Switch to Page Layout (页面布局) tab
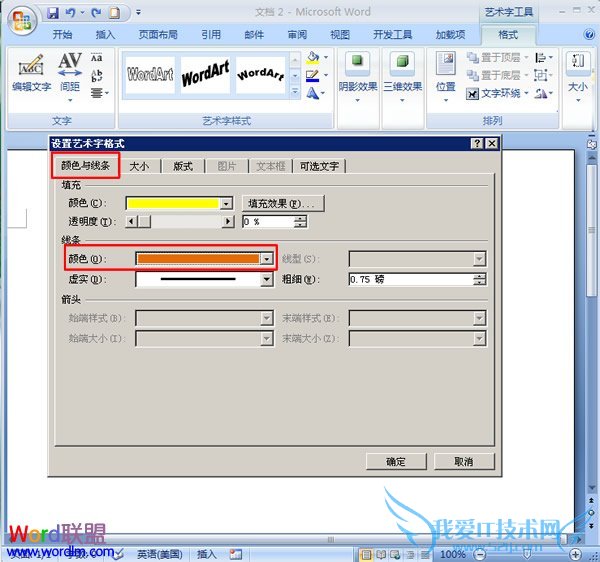The image size is (600, 562). tap(158, 35)
